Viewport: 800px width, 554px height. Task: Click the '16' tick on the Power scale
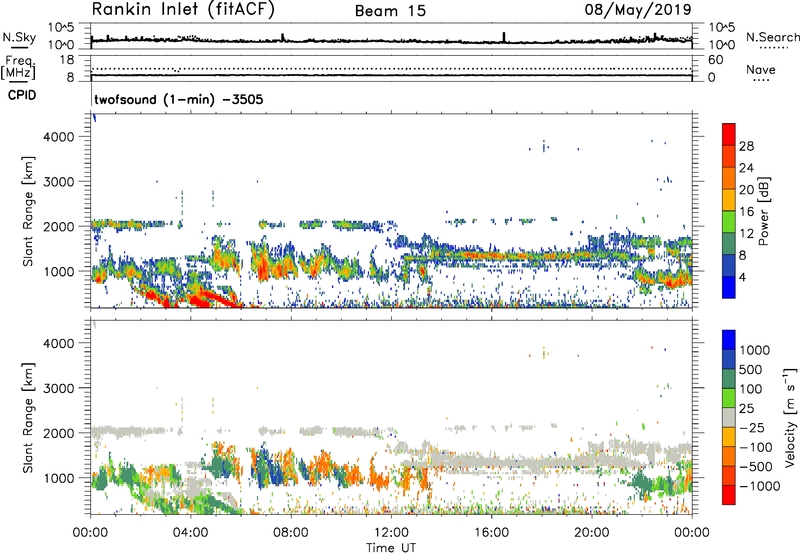[746, 212]
